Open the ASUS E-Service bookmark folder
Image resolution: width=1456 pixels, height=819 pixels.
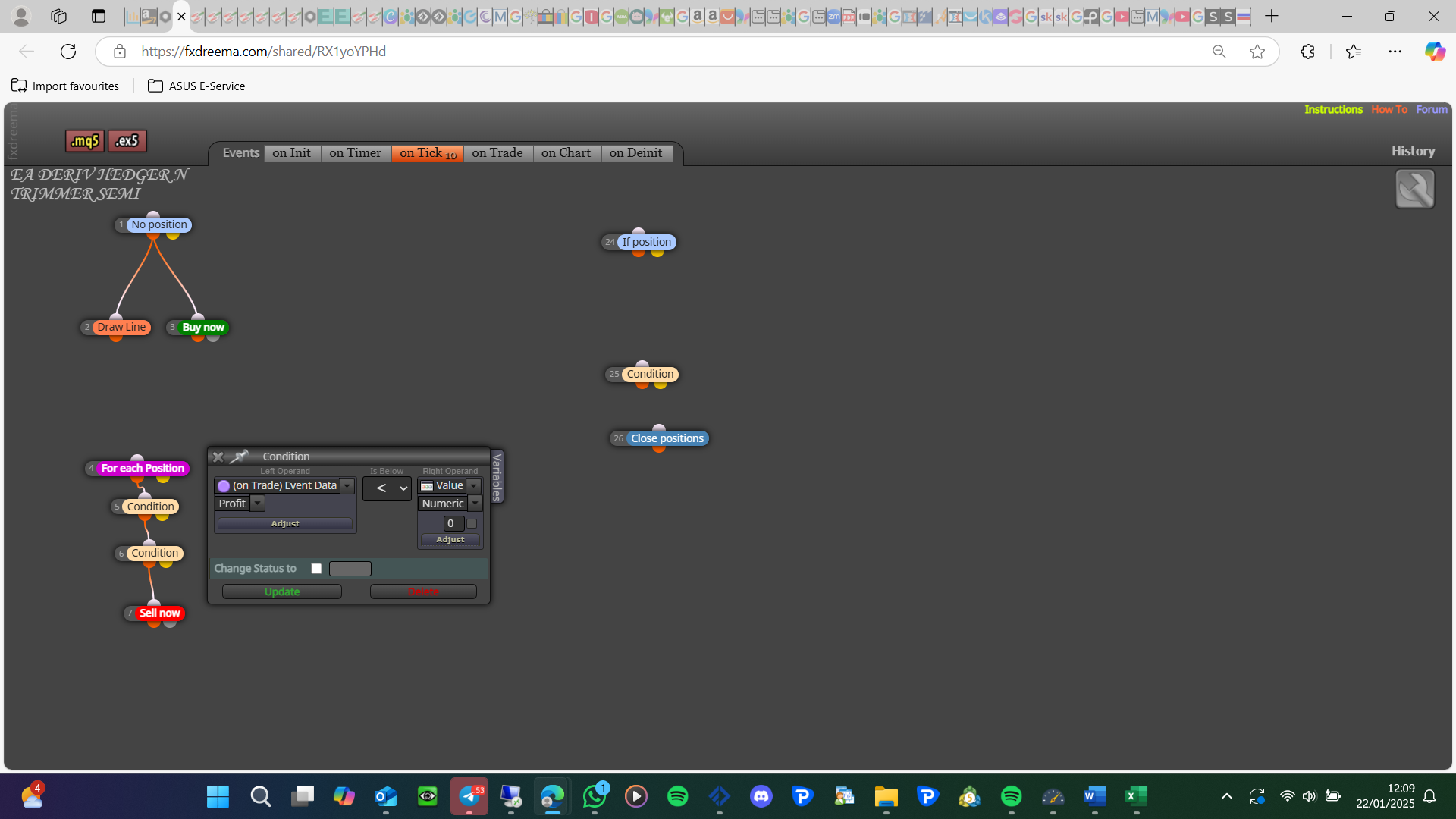click(x=196, y=86)
